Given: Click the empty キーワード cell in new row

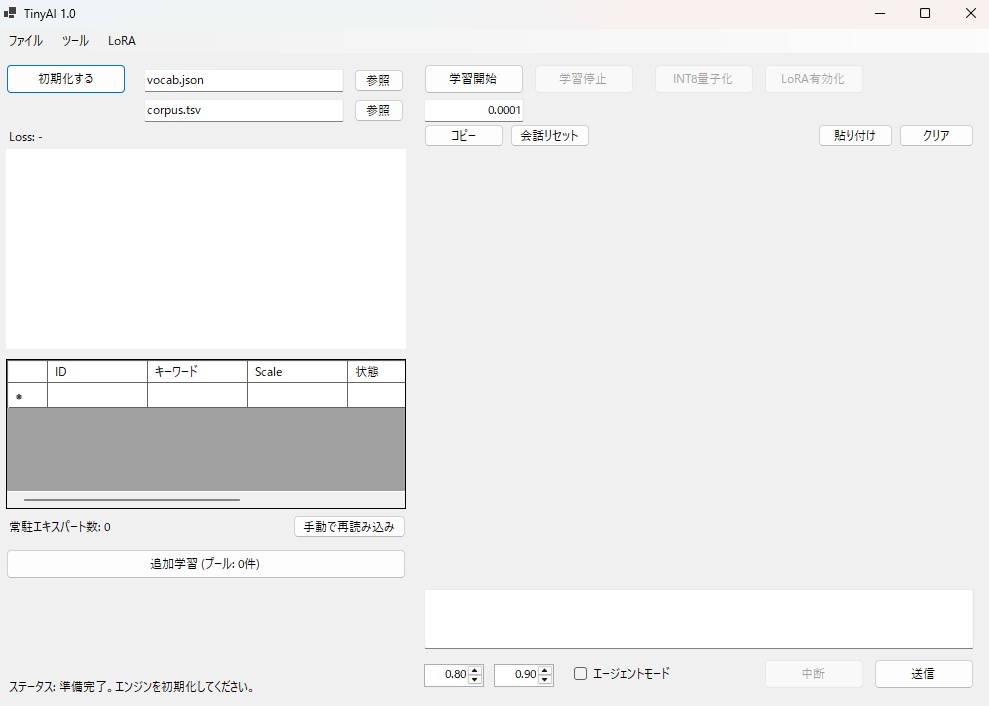Looking at the screenshot, I should point(197,396).
